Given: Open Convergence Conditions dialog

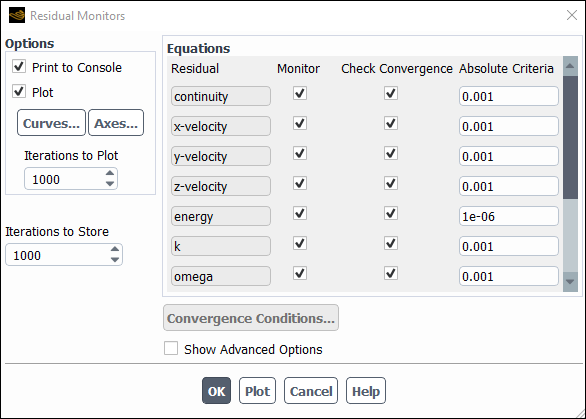Looking at the screenshot, I should (x=251, y=318).
